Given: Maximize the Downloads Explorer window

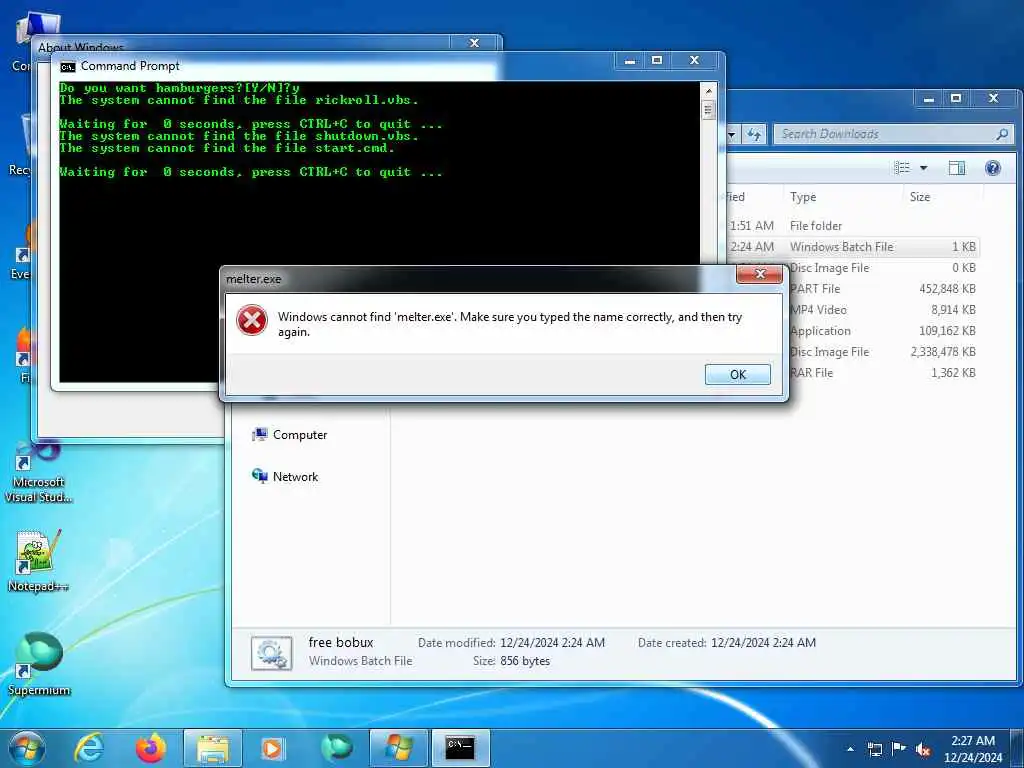Looking at the screenshot, I should click(956, 99).
